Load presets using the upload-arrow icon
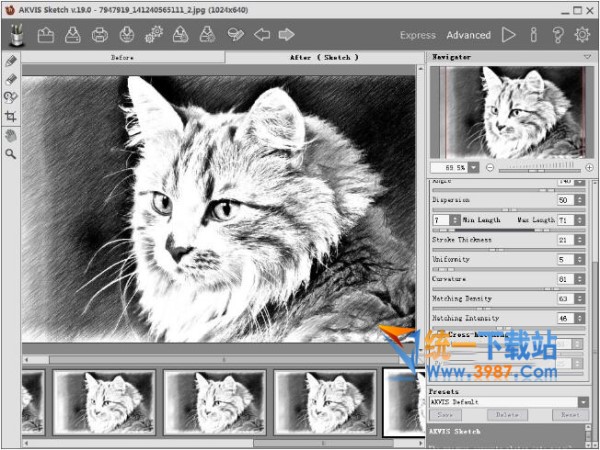This screenshot has height=450, width=600. click(x=181, y=34)
